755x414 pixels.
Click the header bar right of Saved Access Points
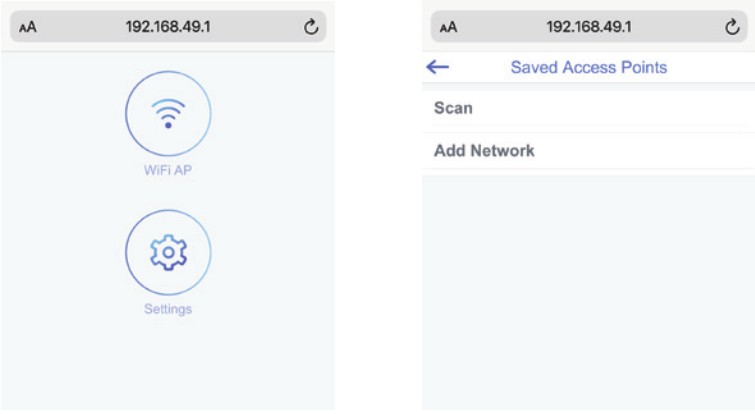point(710,68)
